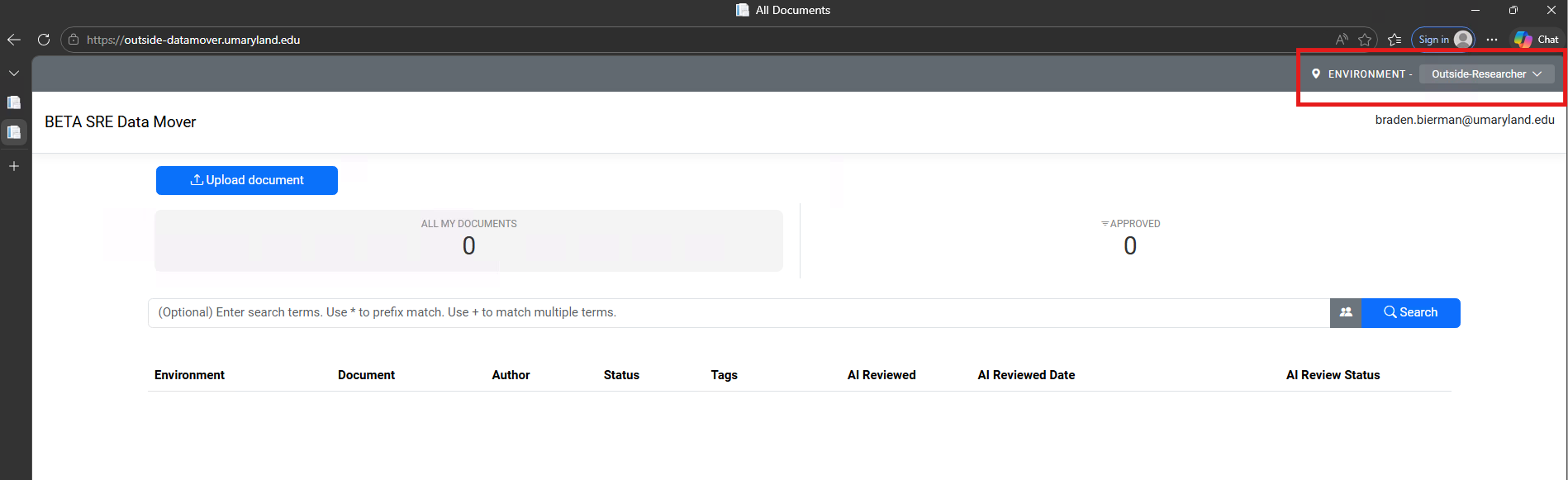Minimize the browser window

click(x=1475, y=10)
